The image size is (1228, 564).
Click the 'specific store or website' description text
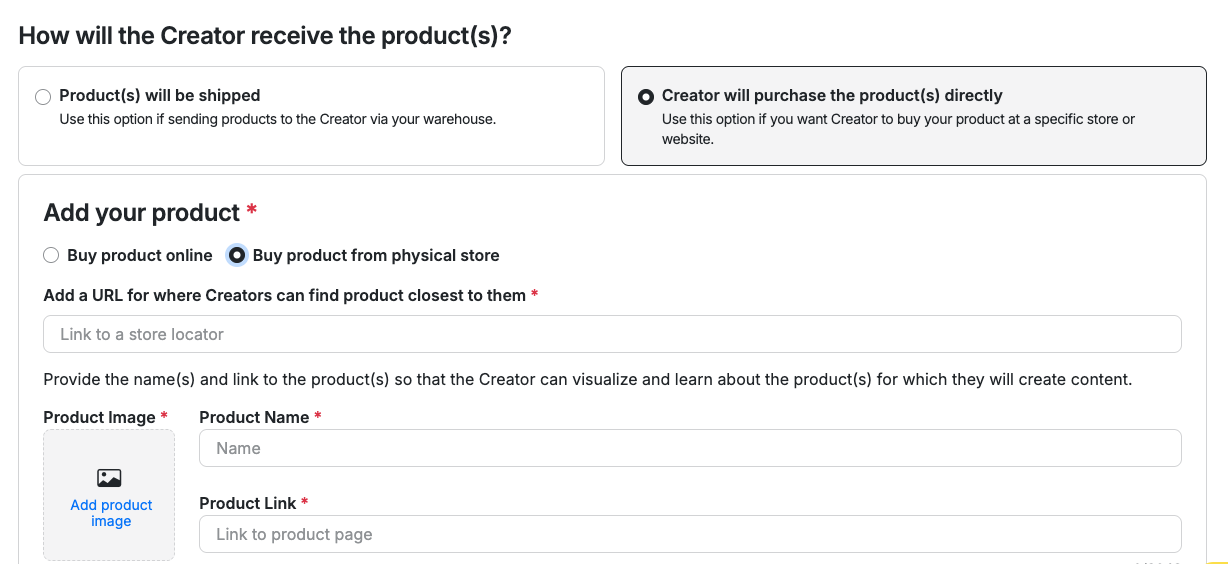click(x=898, y=129)
